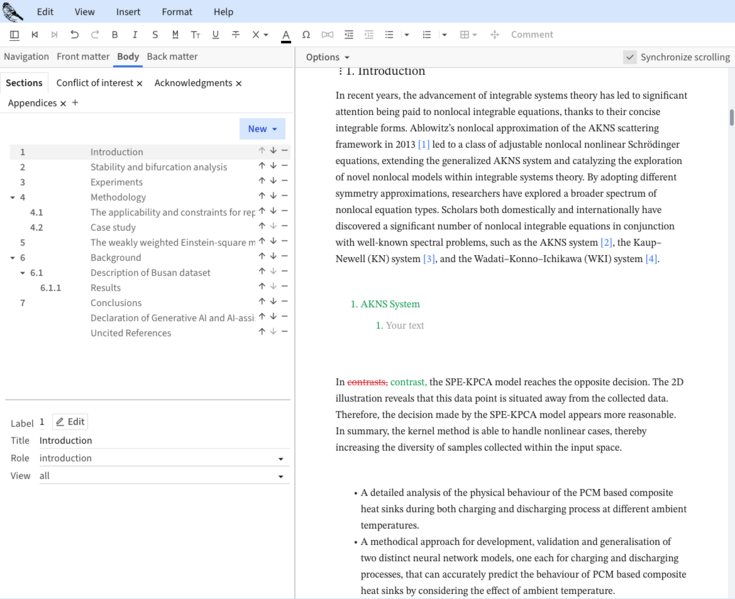Viewport: 735px width, 599px height.
Task: Remove the Methodology section with minus
Action: tap(285, 196)
